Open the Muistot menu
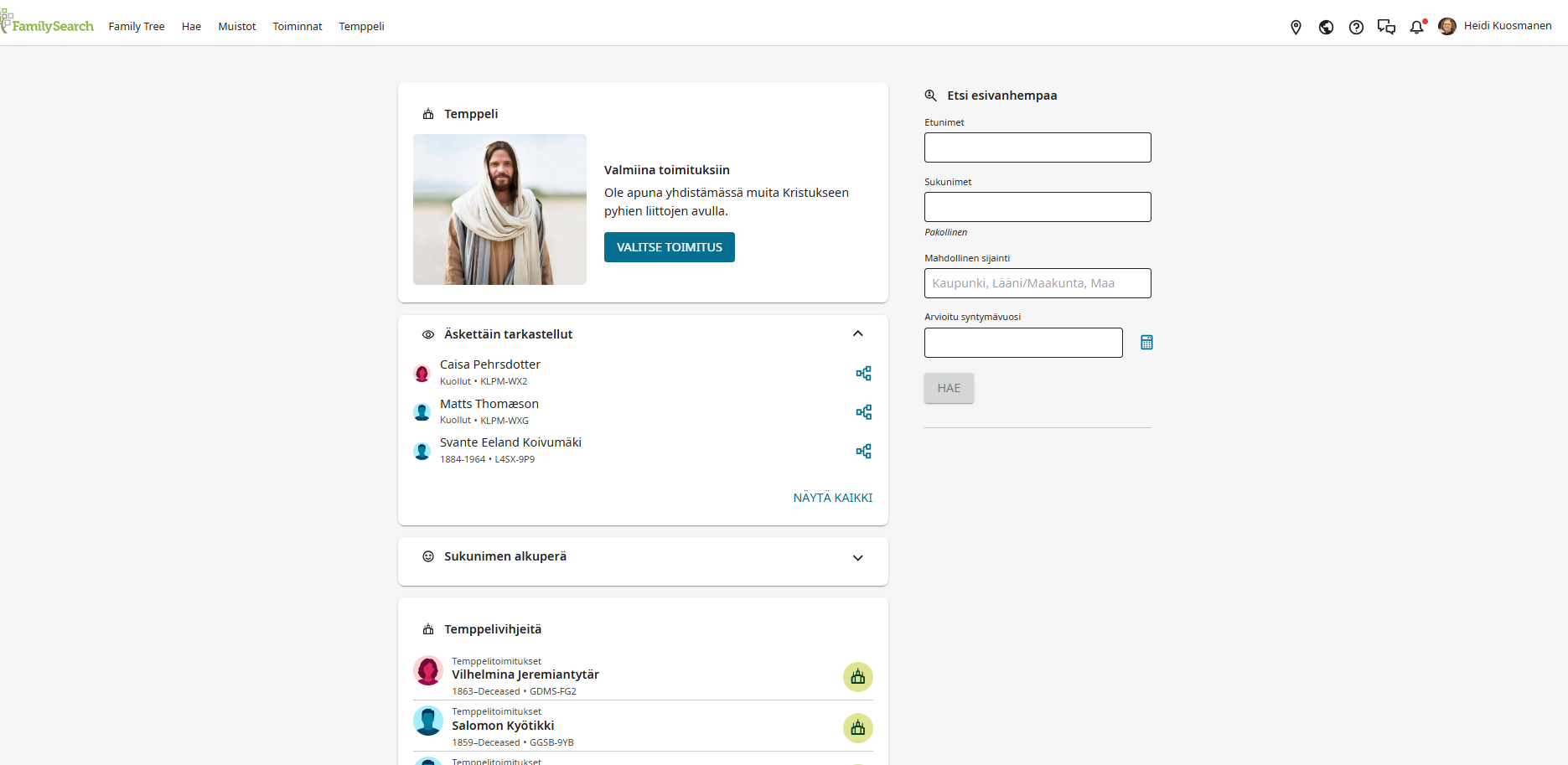 click(x=237, y=27)
